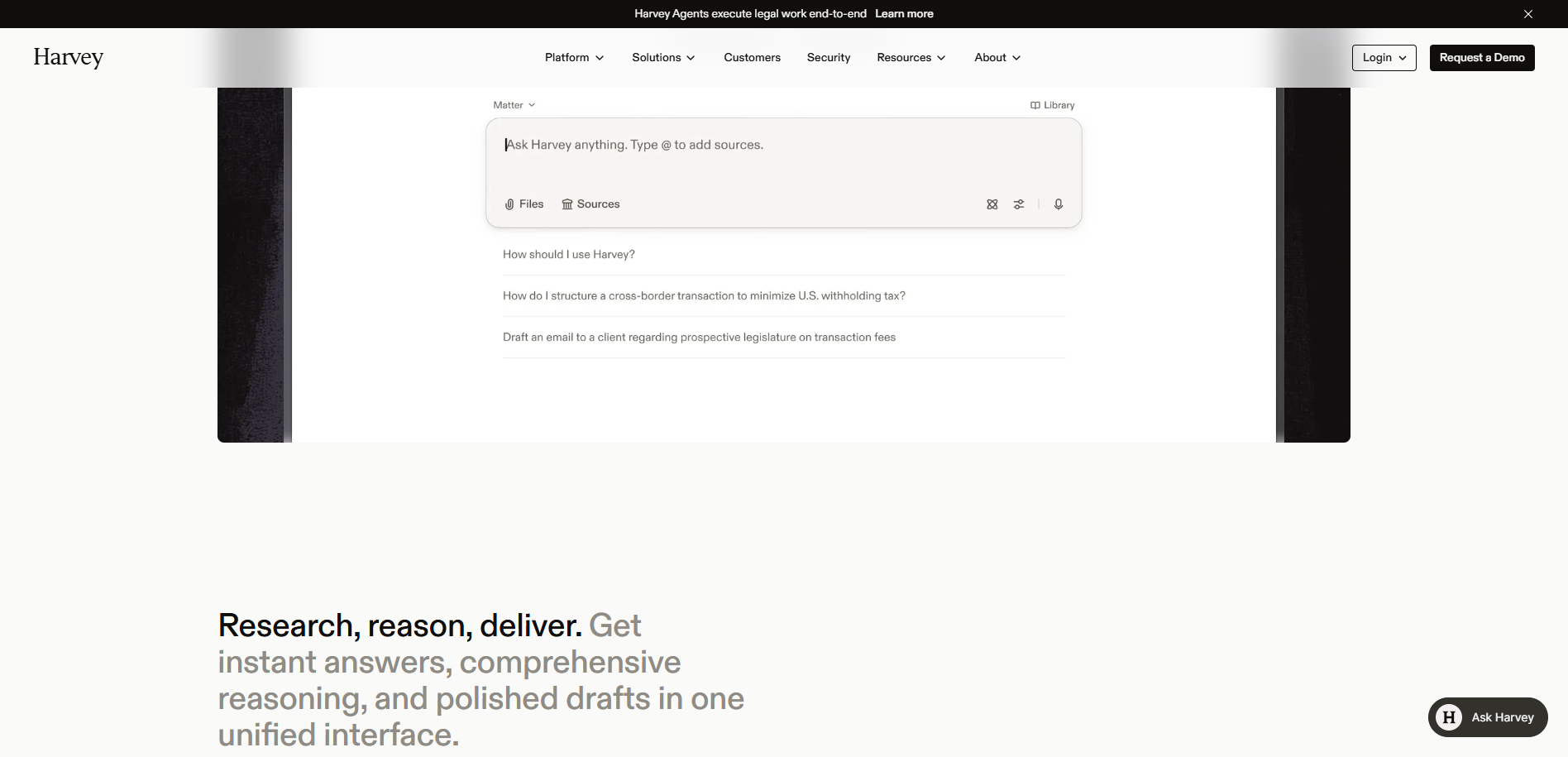Screen dimensions: 1568x757
Task: Open the Matter selector dropdown
Action: pos(514,105)
